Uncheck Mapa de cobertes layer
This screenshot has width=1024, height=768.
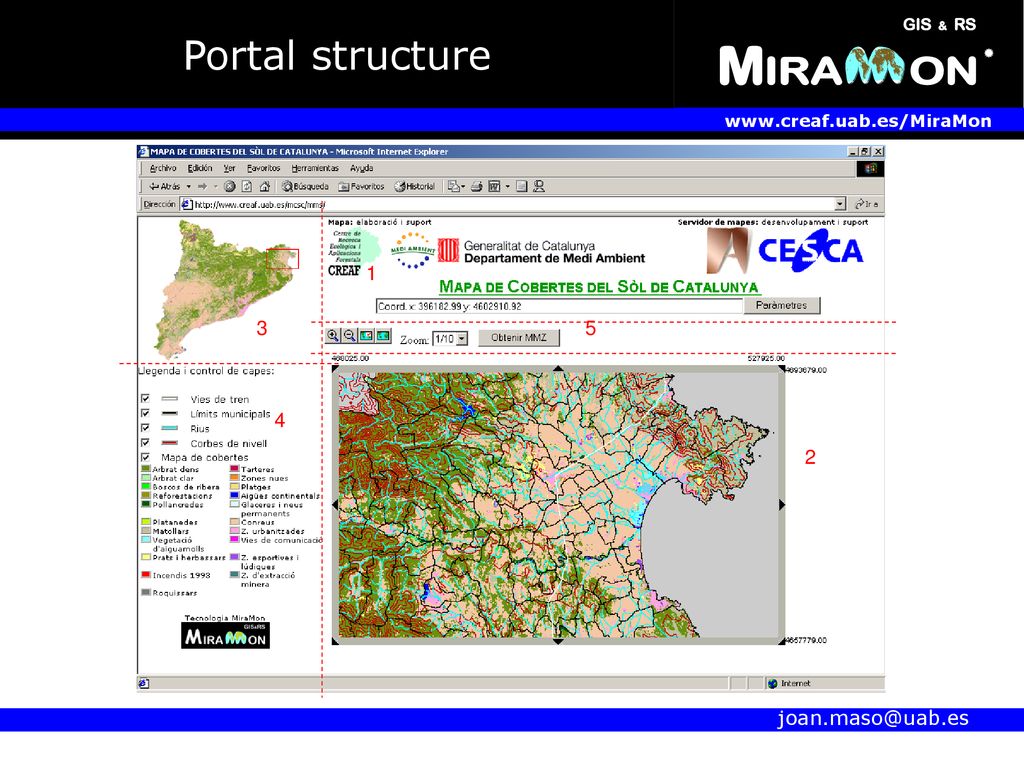[x=145, y=457]
